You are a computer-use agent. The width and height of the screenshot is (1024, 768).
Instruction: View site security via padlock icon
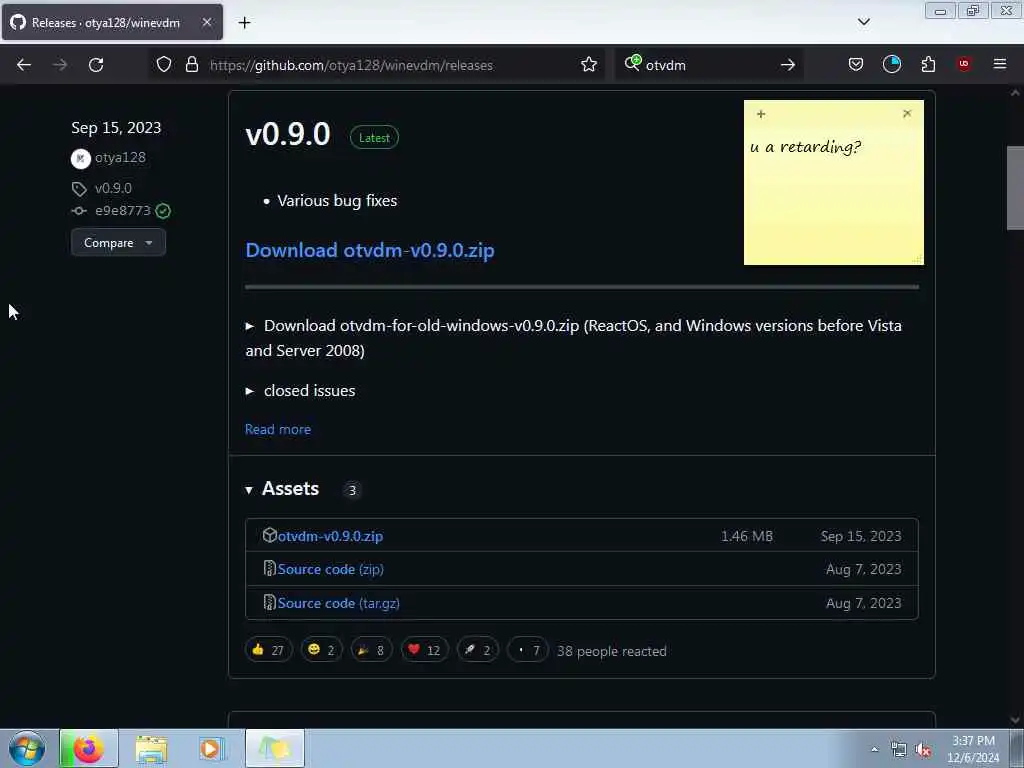[191, 64]
